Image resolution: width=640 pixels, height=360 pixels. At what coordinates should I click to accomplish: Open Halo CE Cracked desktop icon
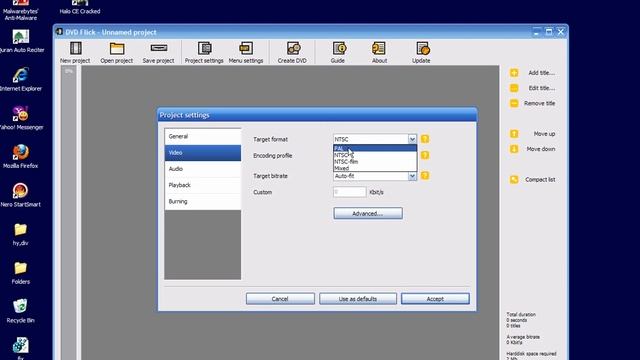(80, 3)
